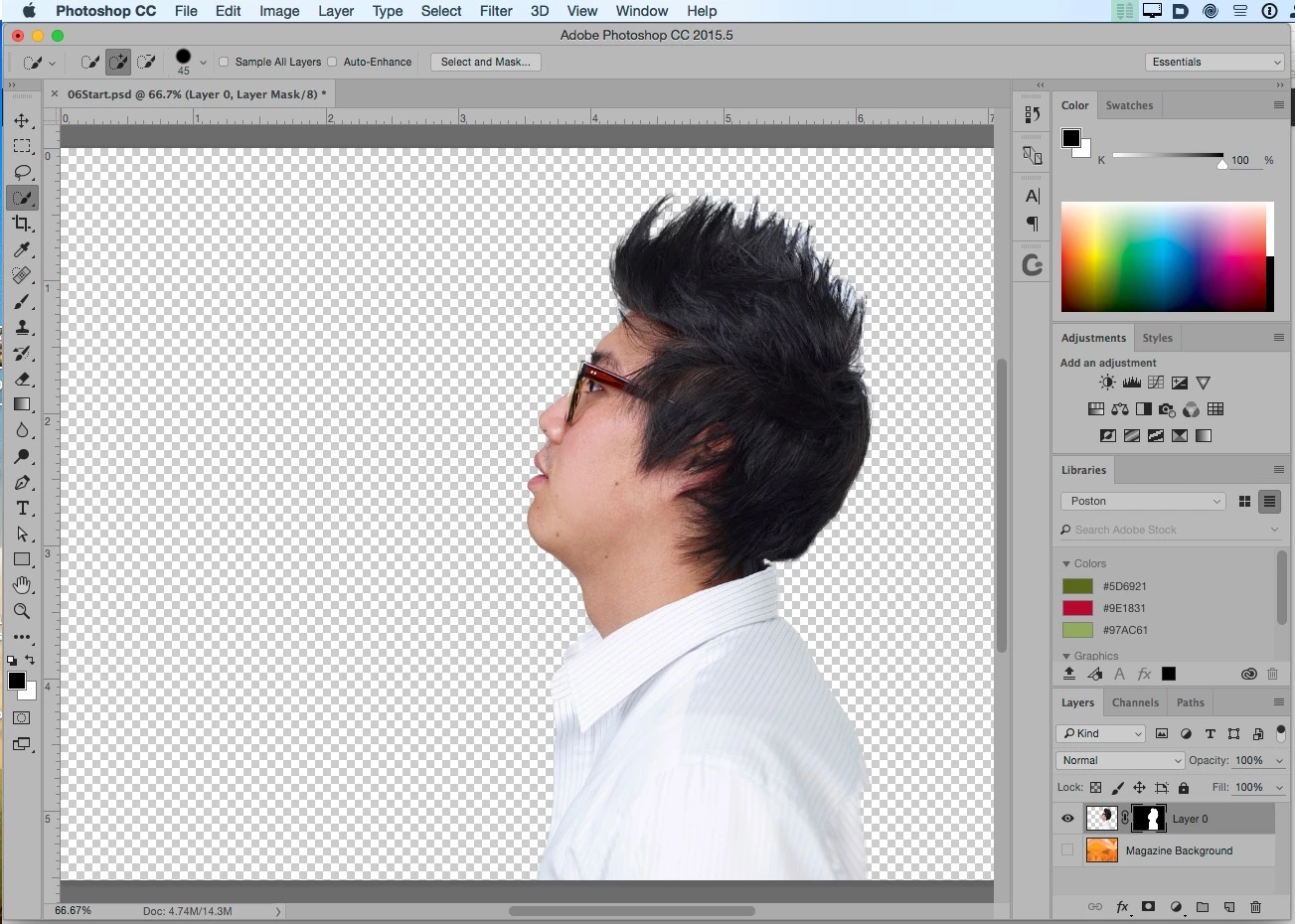Screen dimensions: 1295x924
Task: Select the Move tool
Action: [x=22, y=120]
